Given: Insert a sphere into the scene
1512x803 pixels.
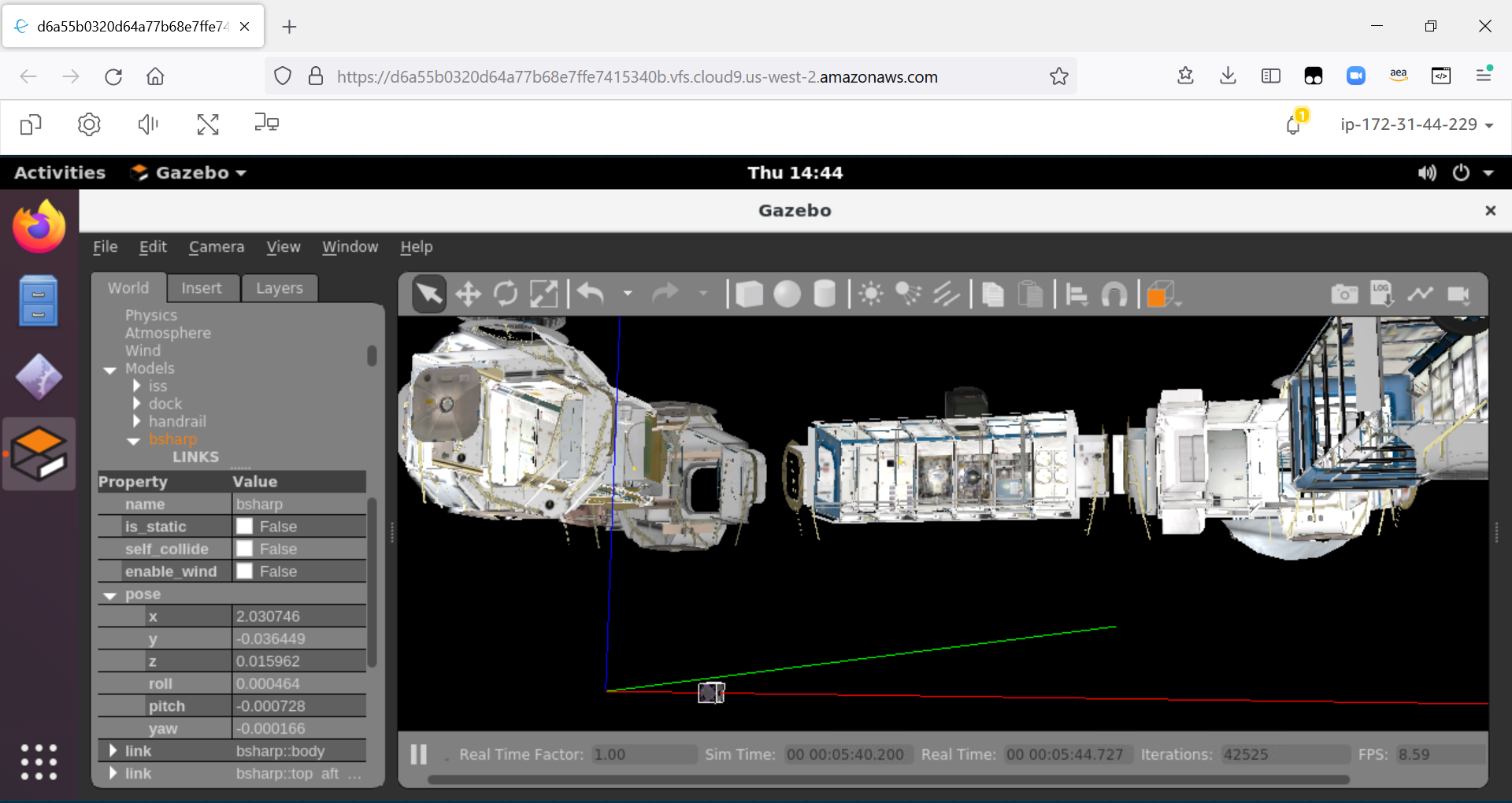Looking at the screenshot, I should tap(787, 294).
